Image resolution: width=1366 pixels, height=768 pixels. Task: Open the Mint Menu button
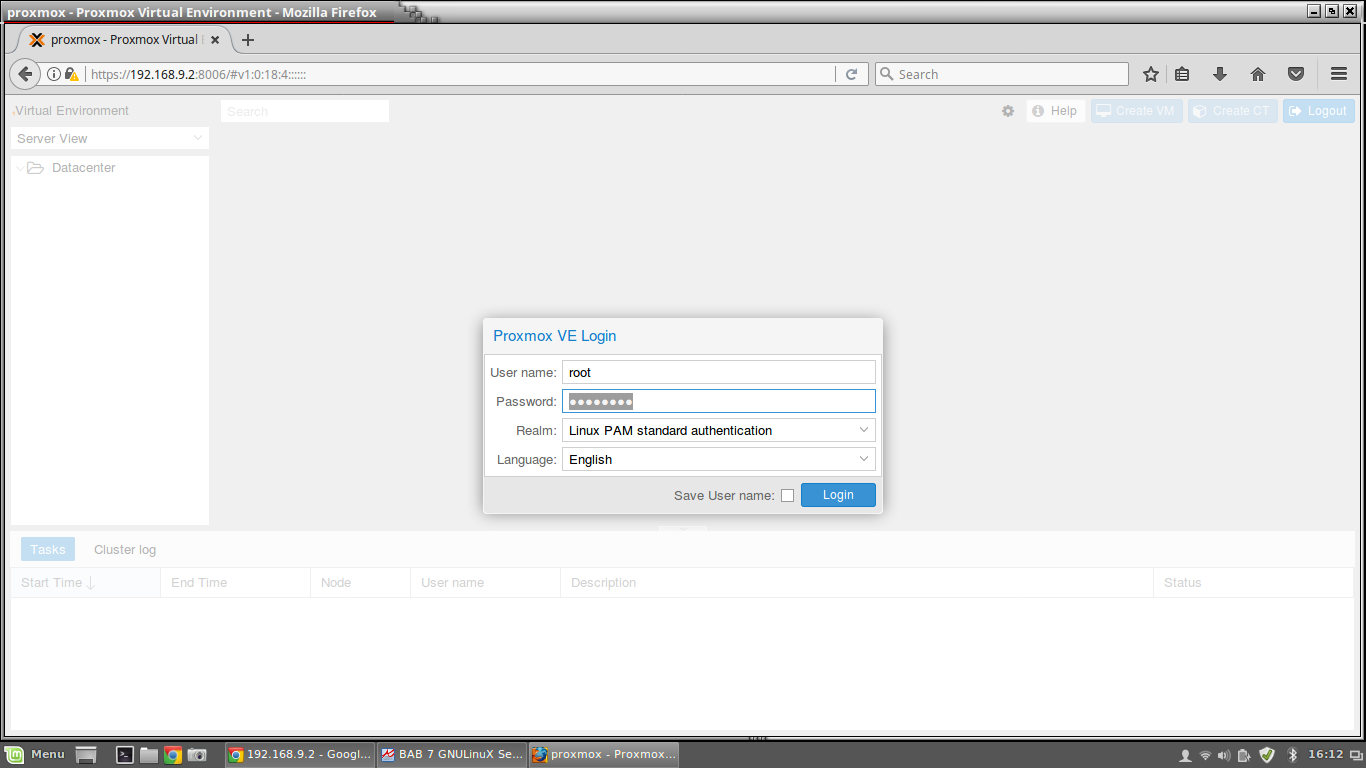(x=35, y=755)
